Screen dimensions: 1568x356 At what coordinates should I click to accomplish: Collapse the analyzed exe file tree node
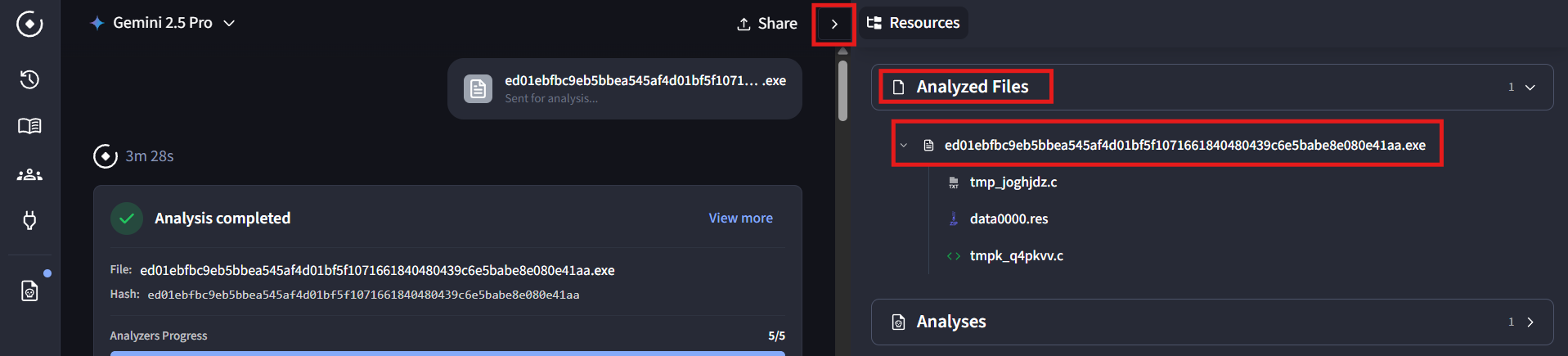tap(904, 145)
